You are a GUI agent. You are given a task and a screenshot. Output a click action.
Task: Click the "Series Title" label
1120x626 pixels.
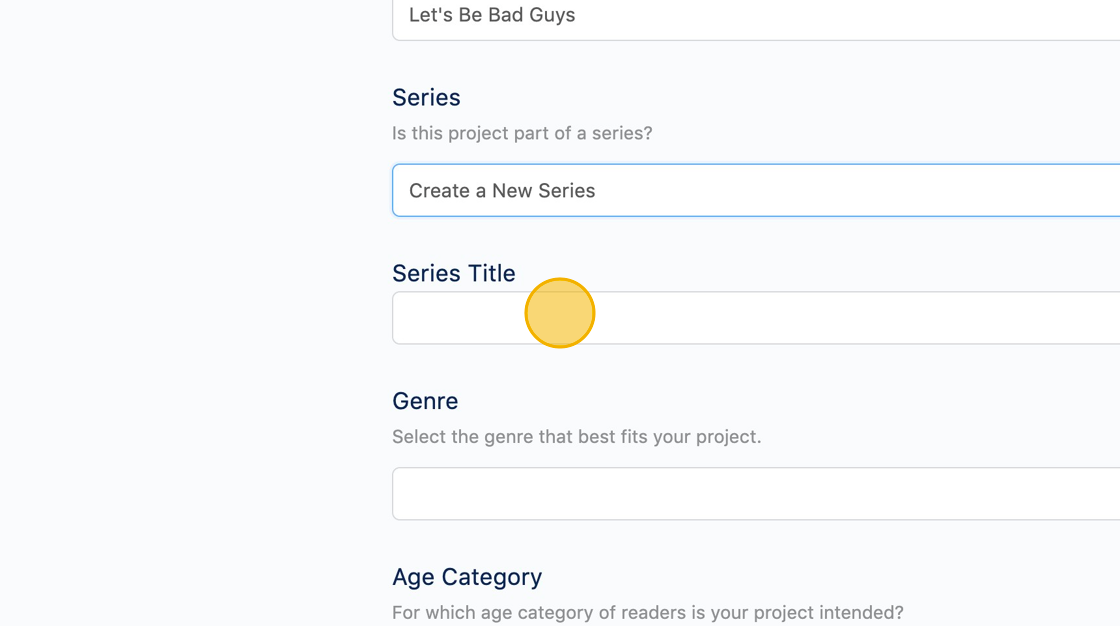[453, 274]
